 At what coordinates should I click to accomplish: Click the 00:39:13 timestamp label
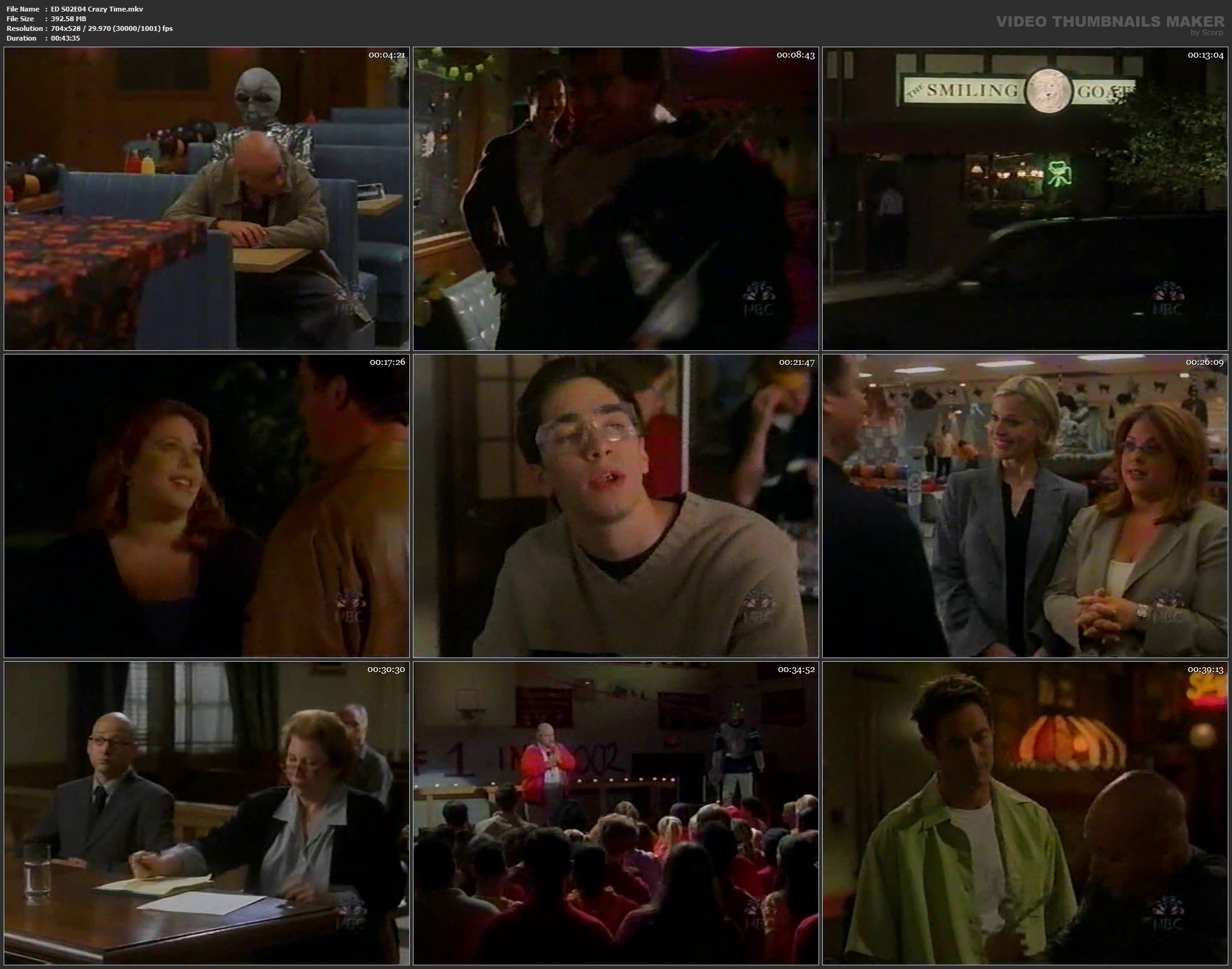[1205, 670]
